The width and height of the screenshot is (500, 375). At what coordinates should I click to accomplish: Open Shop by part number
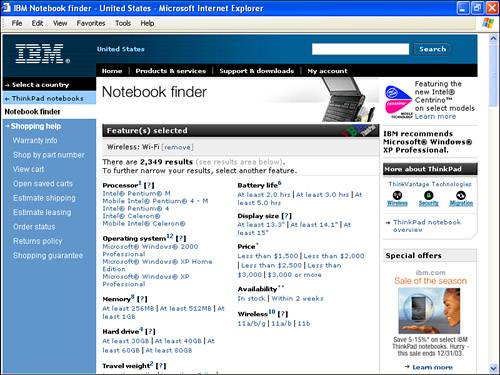point(49,155)
